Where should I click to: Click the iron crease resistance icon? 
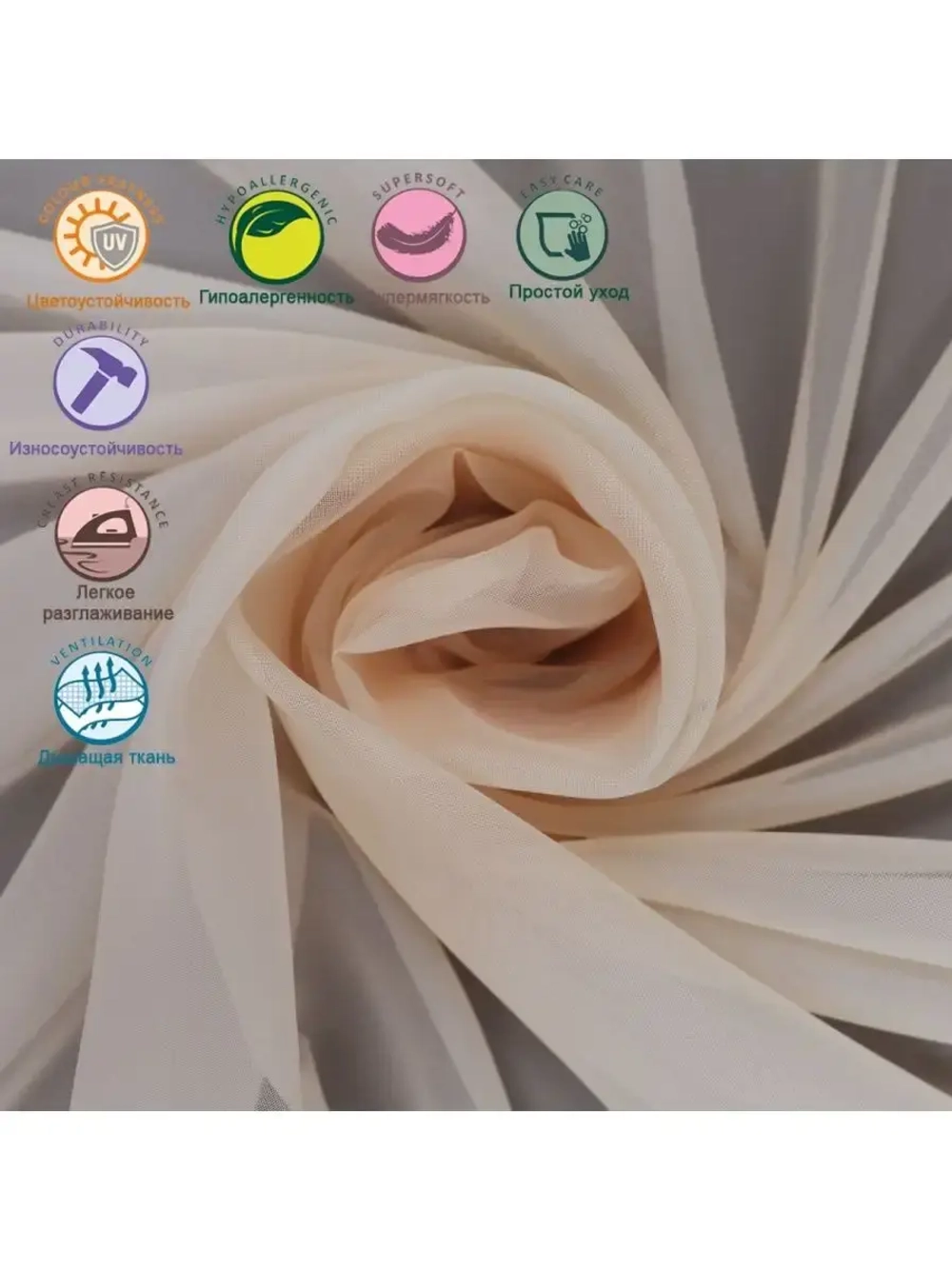(103, 533)
